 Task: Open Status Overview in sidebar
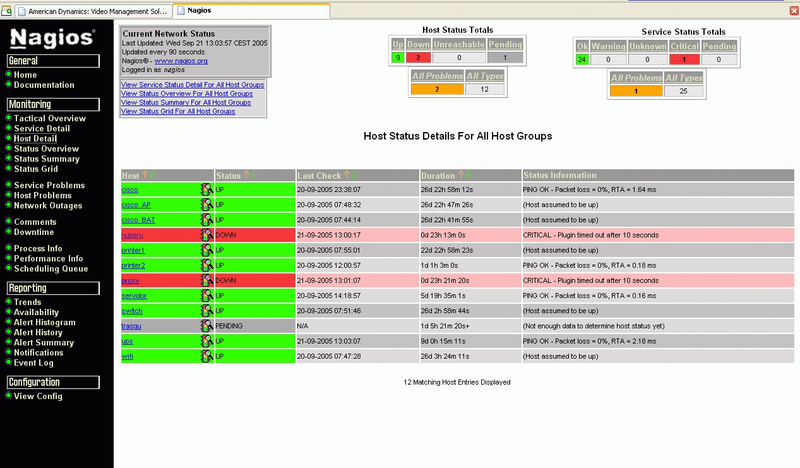(46, 149)
